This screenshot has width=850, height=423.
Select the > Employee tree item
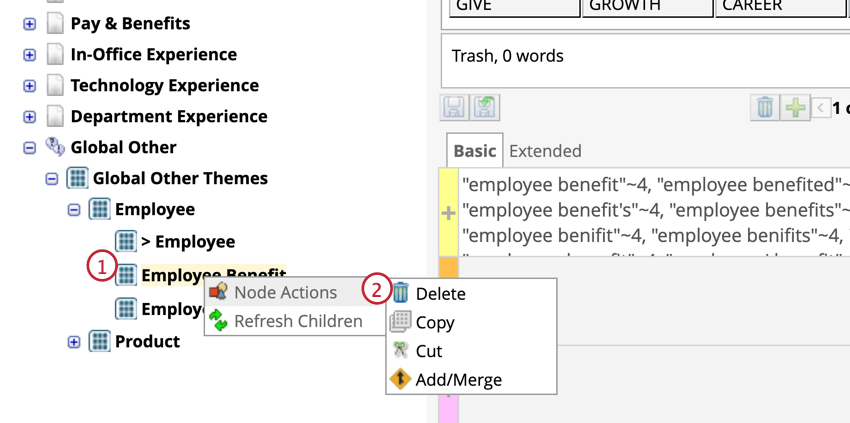point(188,241)
